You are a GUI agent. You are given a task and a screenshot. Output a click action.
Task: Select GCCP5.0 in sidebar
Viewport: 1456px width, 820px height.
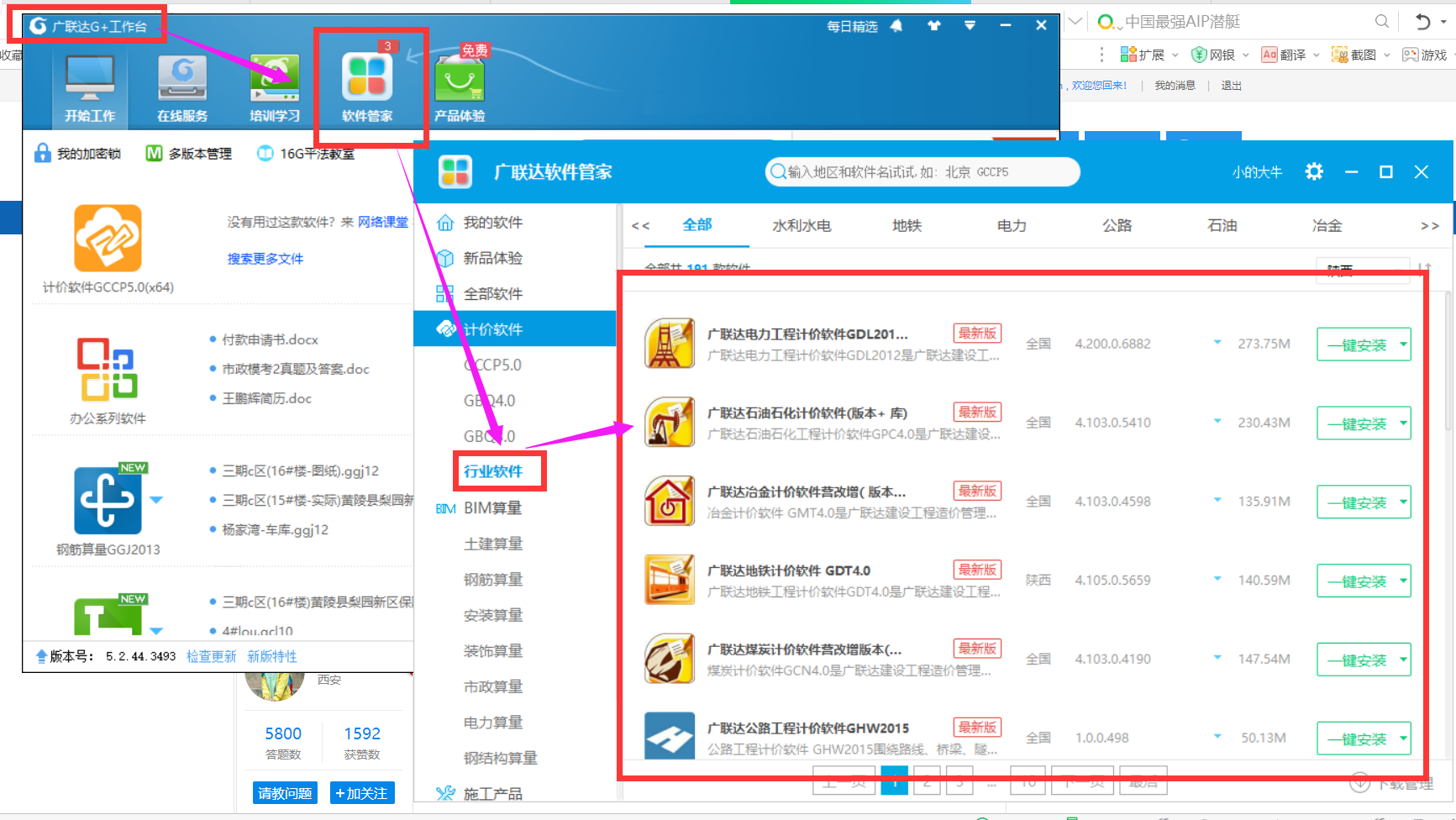(493, 365)
